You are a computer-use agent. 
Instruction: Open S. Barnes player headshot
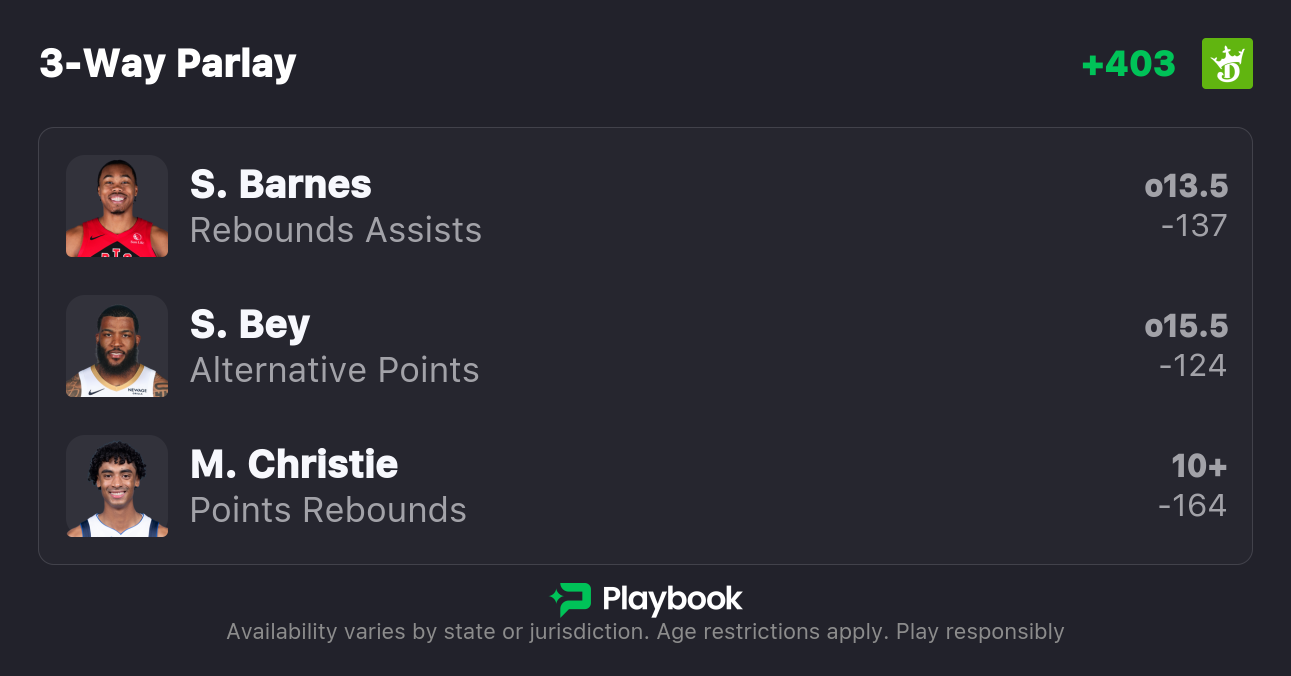tap(117, 206)
